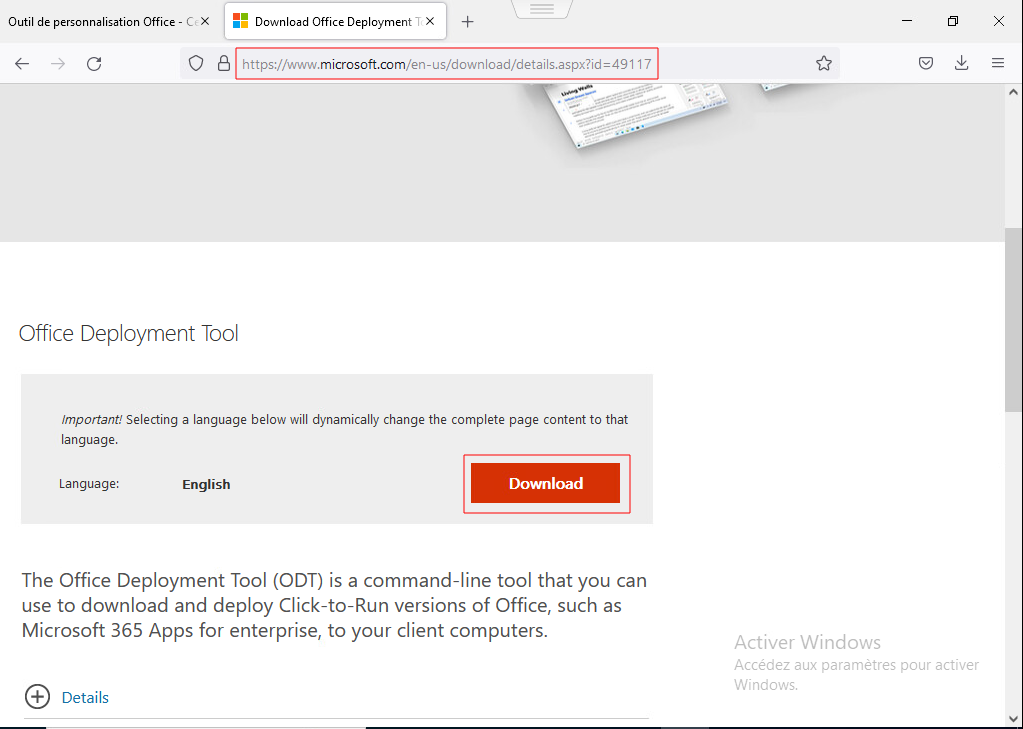Close the Outil de personnalisation Office tab
The width and height of the screenshot is (1023, 729).
(205, 22)
